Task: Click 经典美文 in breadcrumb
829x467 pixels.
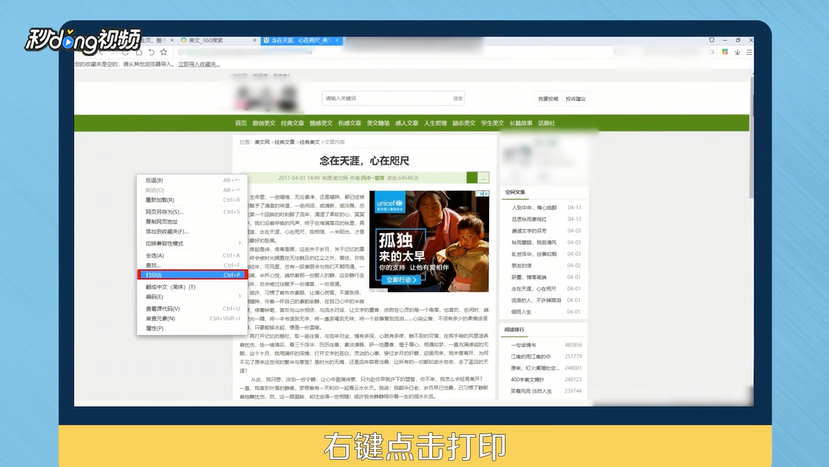Action: point(310,142)
